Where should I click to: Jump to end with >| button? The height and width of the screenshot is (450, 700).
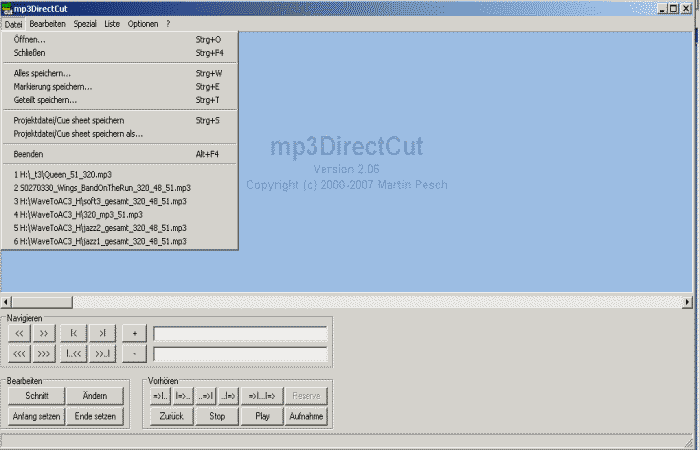103,333
